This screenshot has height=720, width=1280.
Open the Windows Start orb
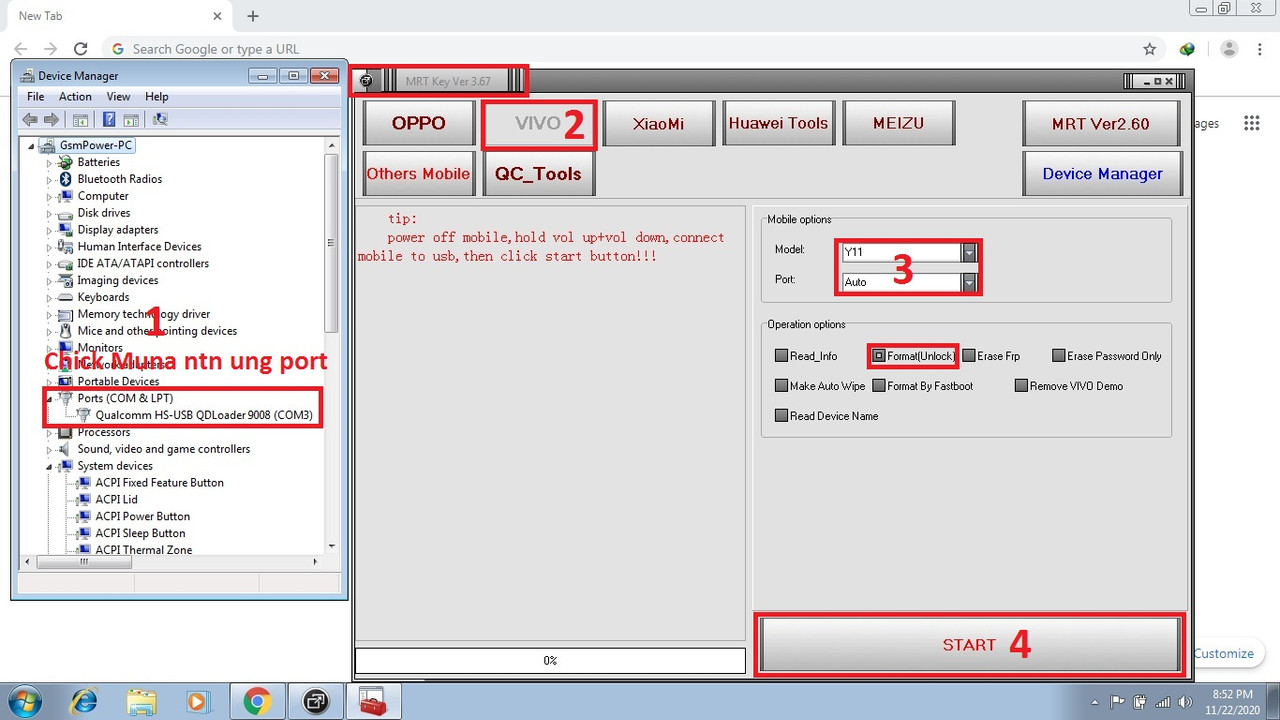pyautogui.click(x=25, y=702)
